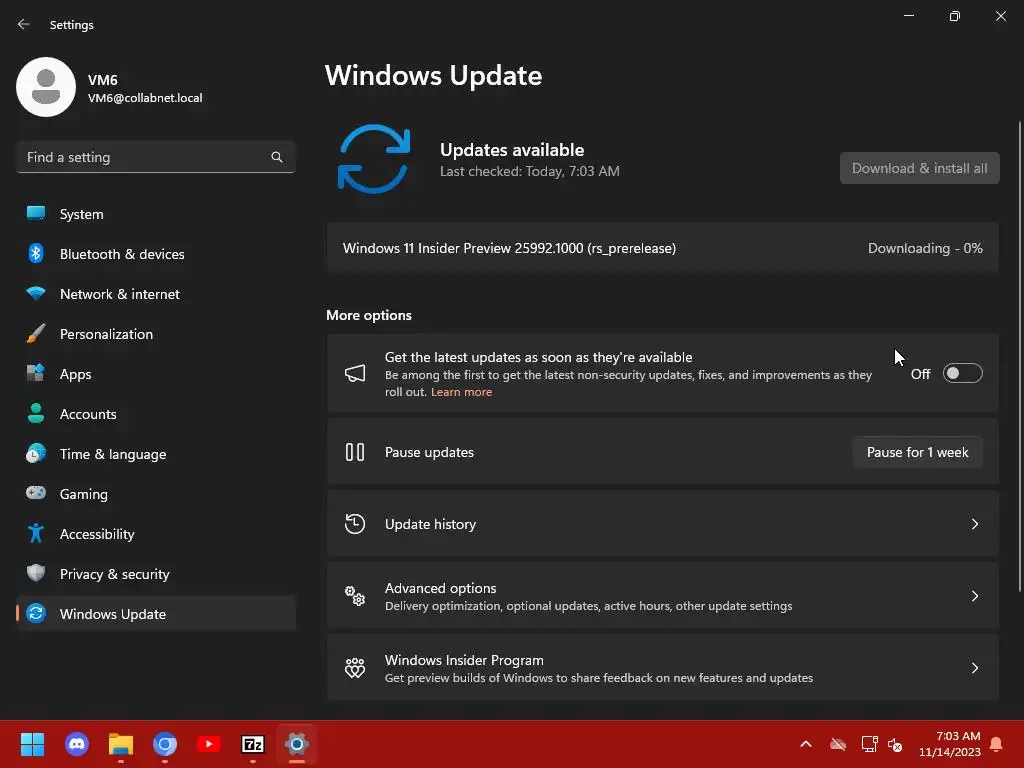Click the Apps icon in sidebar

click(x=36, y=374)
